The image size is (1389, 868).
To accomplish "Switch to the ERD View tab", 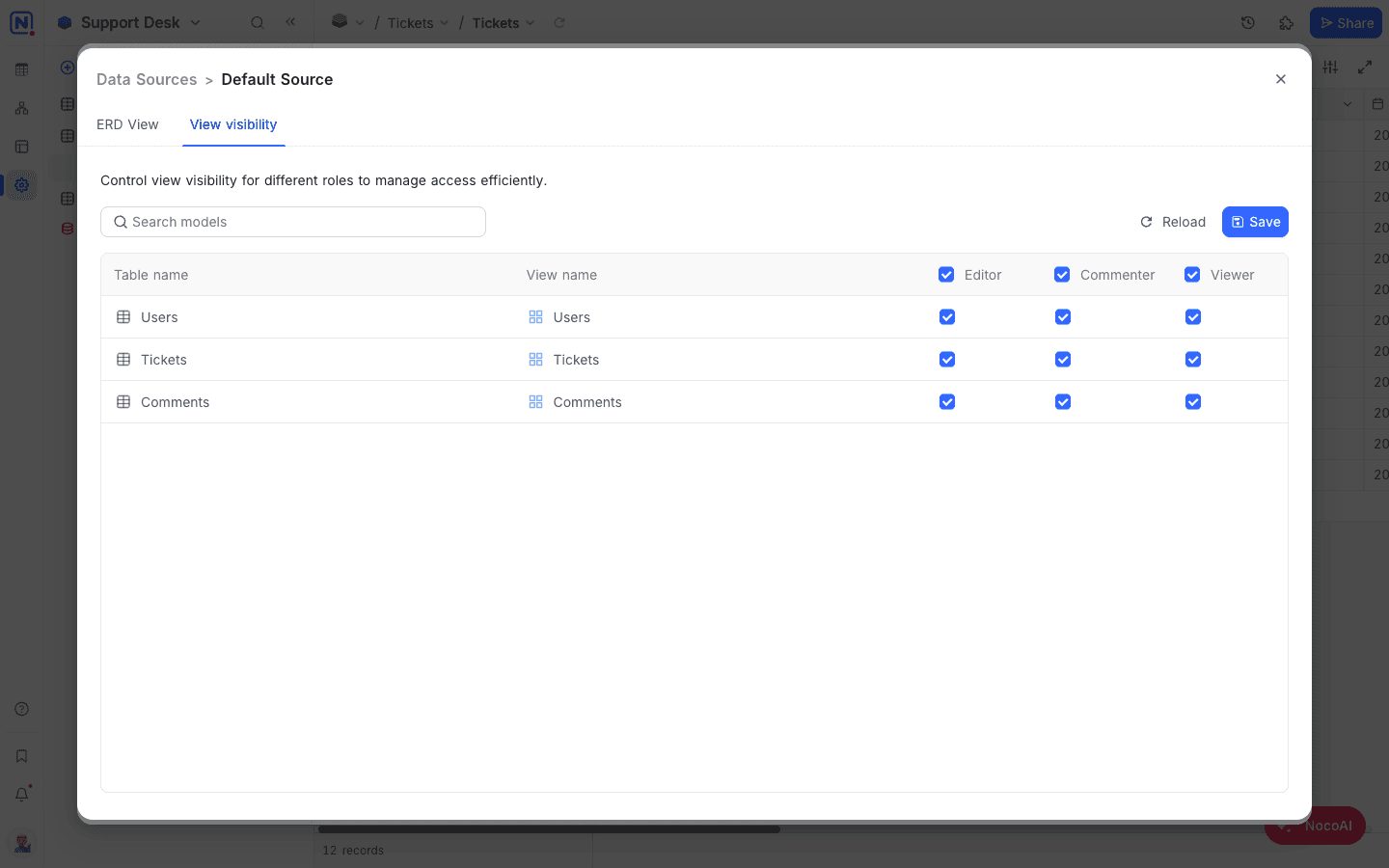I will click(127, 124).
